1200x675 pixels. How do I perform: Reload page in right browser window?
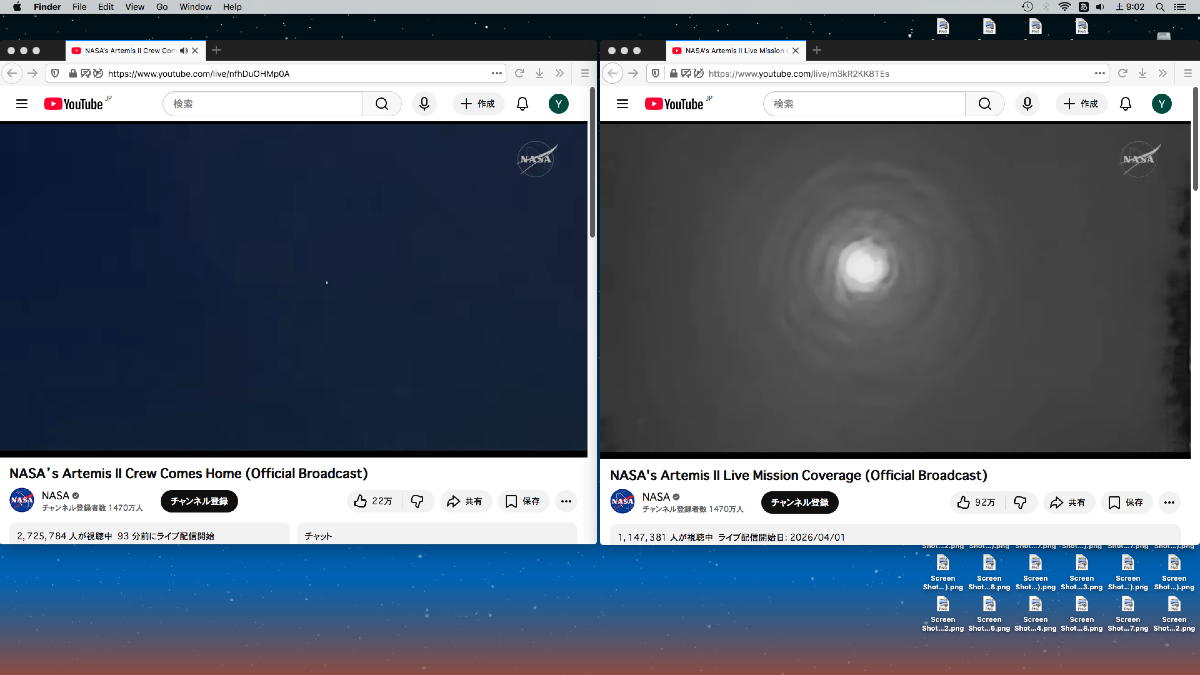pyautogui.click(x=1122, y=73)
